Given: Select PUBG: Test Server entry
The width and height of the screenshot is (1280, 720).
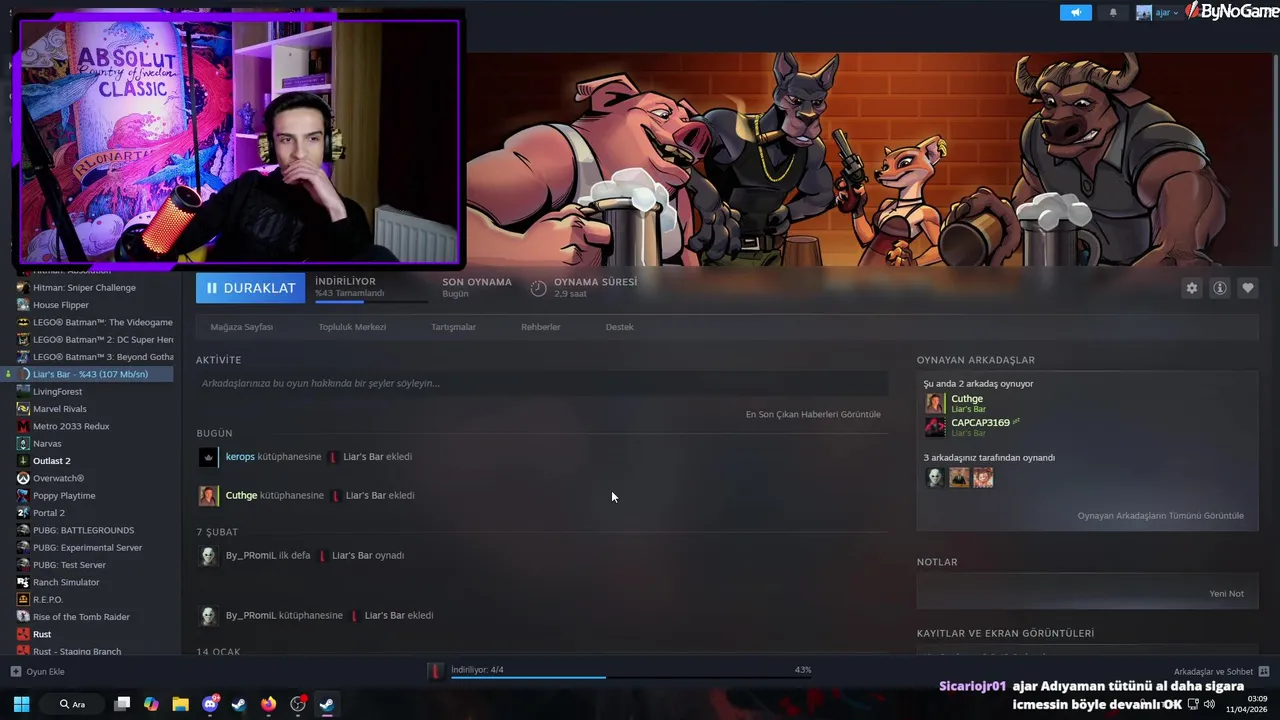Looking at the screenshot, I should [69, 565].
